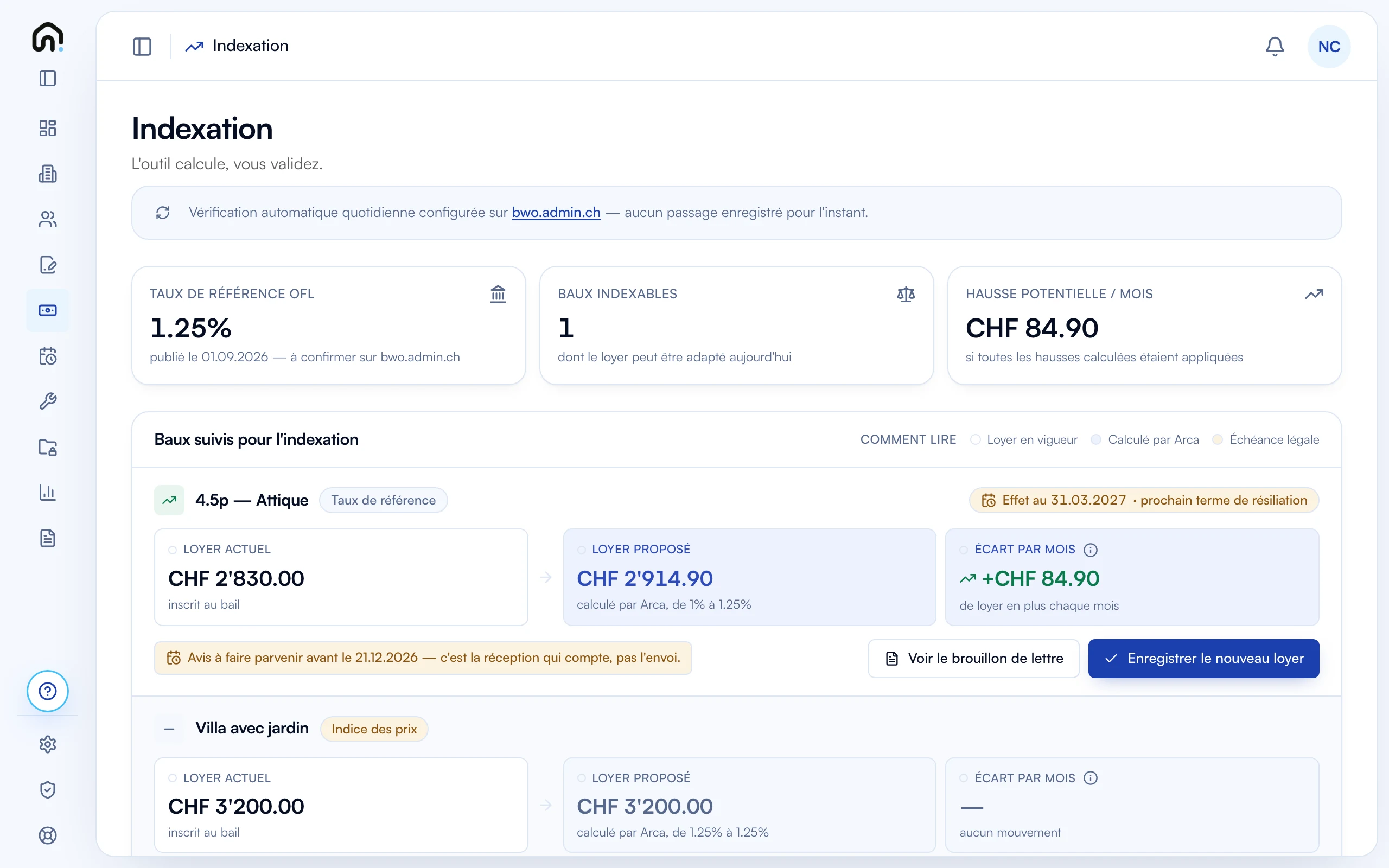Click the 4.5p — Attique lease title
The width and height of the screenshot is (1389, 868).
(251, 500)
